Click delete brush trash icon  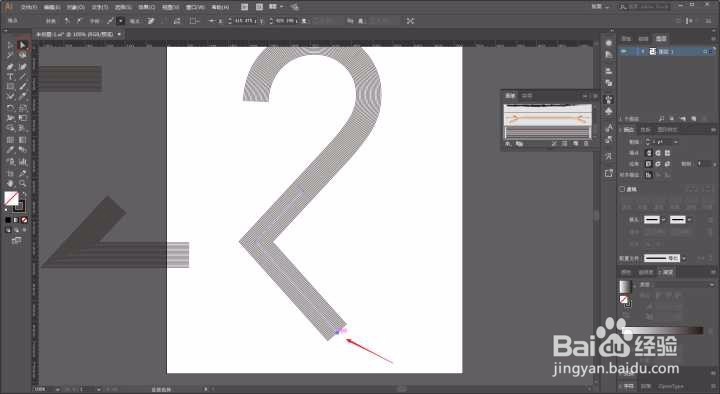(586, 144)
